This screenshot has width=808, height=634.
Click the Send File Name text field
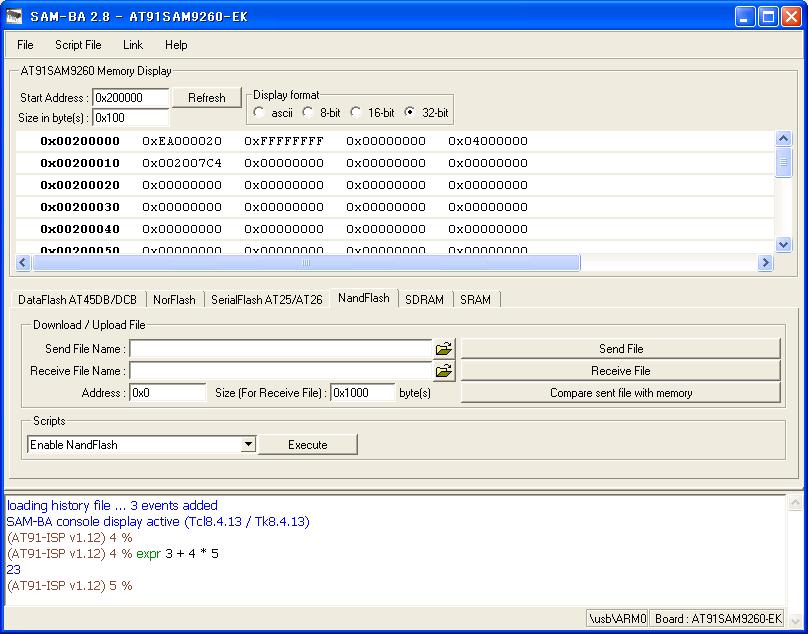[281, 349]
